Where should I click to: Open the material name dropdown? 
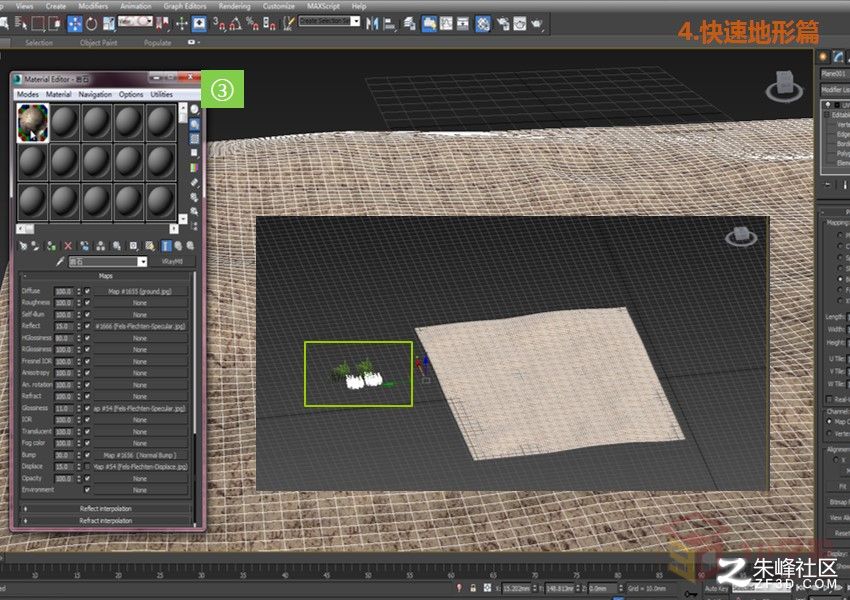tap(142, 262)
